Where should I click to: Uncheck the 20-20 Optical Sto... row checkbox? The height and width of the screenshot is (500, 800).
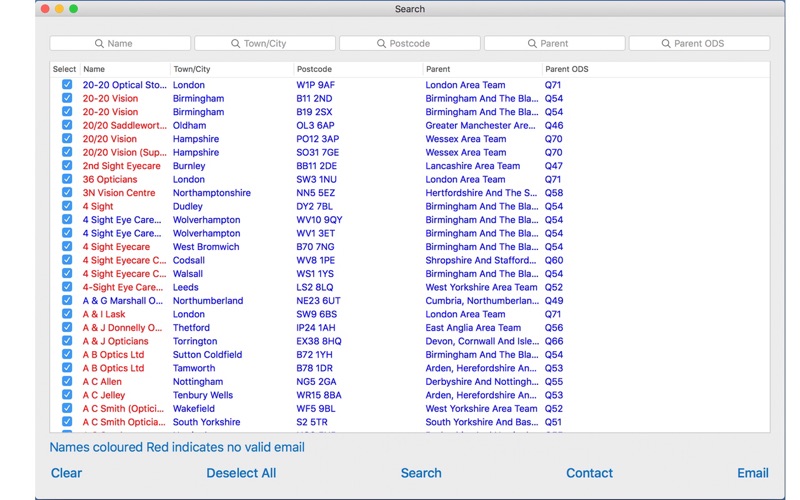67,84
